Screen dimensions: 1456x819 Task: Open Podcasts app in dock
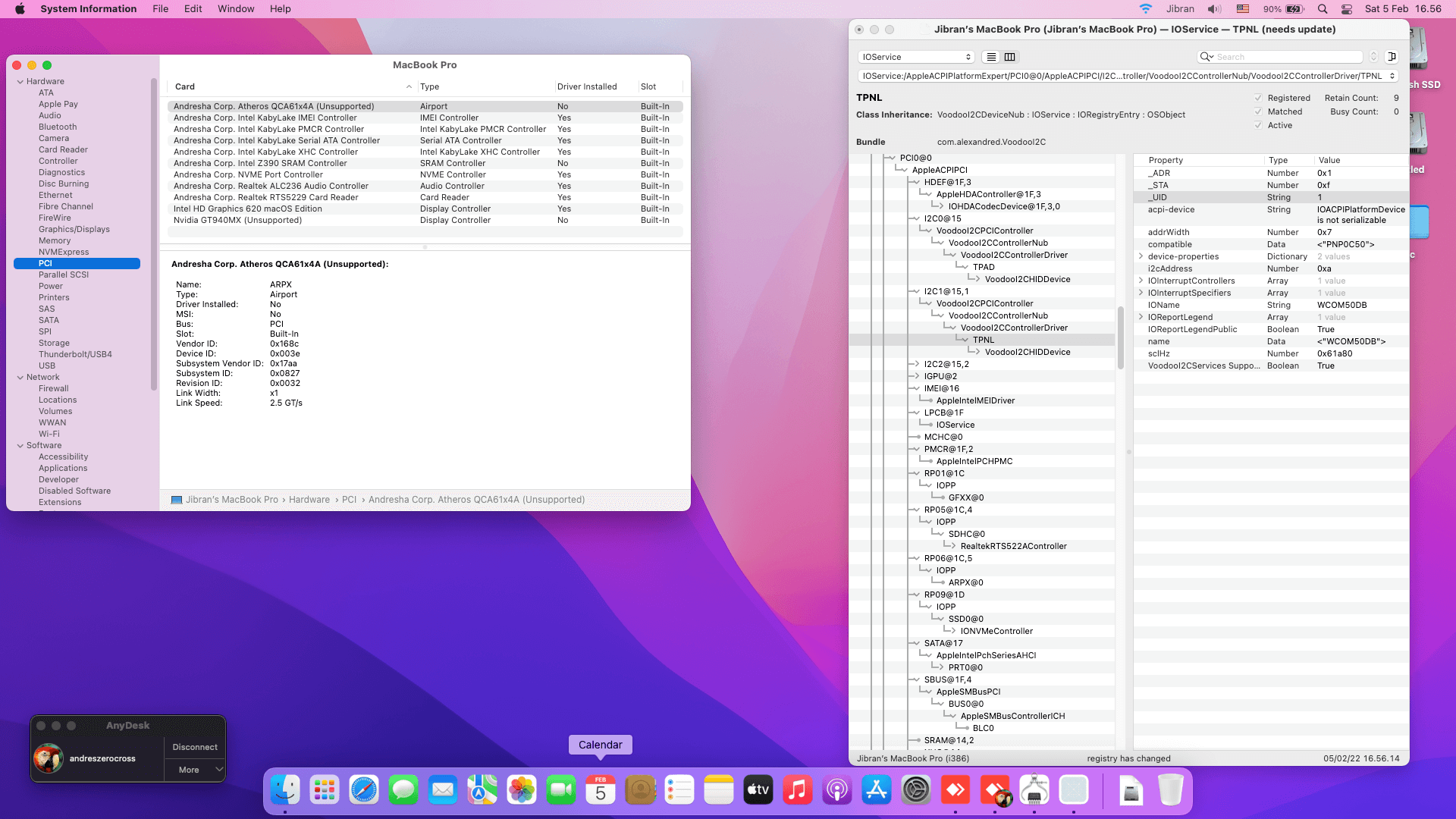837,791
